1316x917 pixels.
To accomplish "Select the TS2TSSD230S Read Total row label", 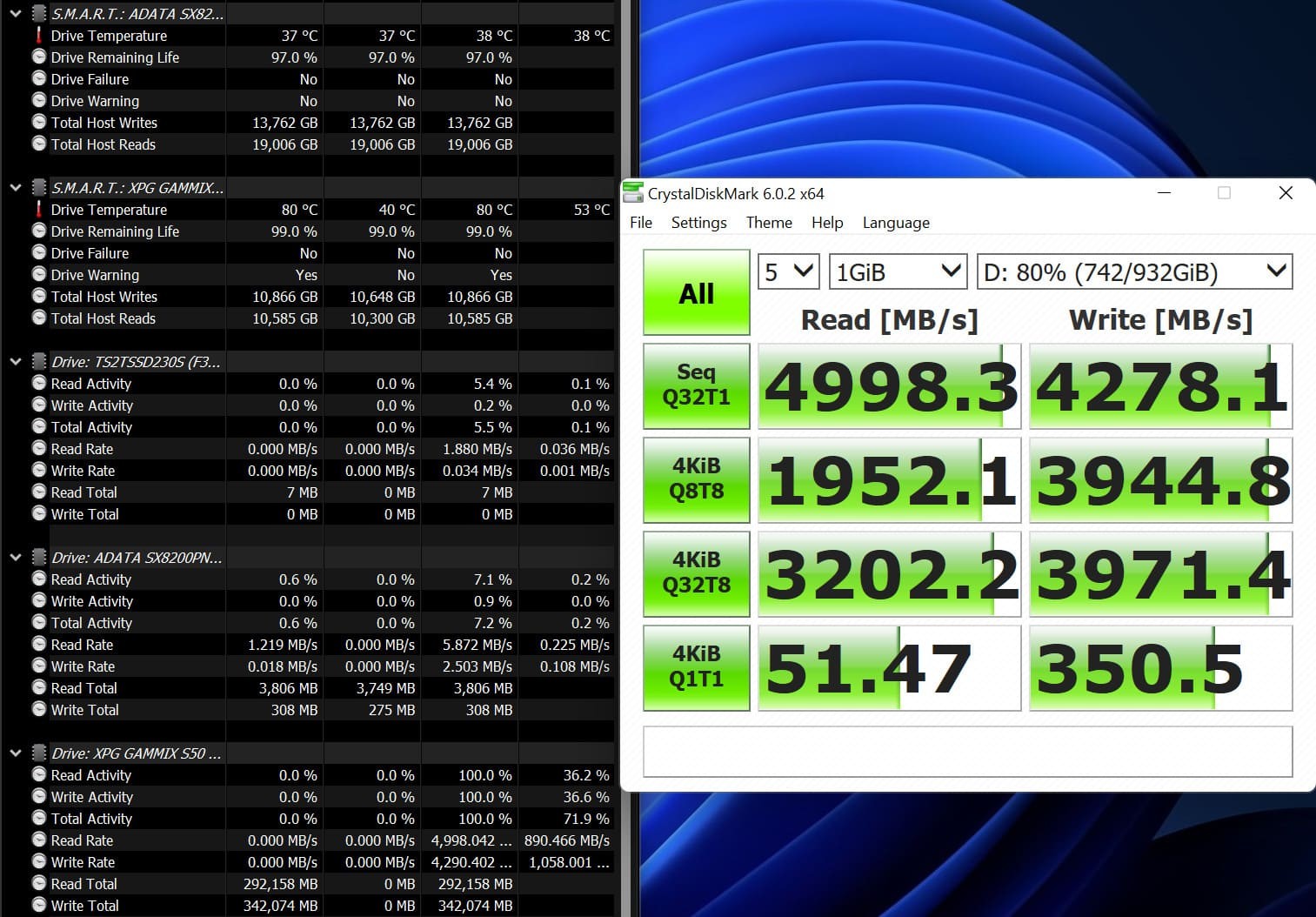I will point(84,492).
